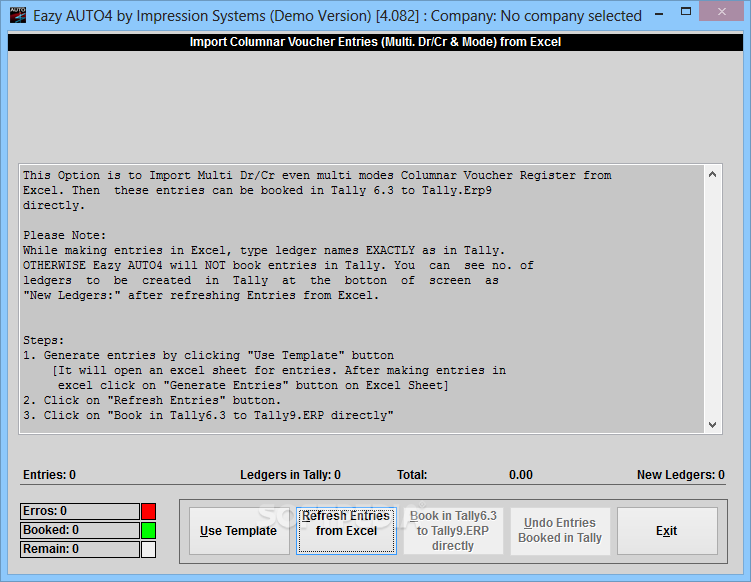Click the 'Remain: 0' field
The image size is (751, 582).
coord(80,549)
